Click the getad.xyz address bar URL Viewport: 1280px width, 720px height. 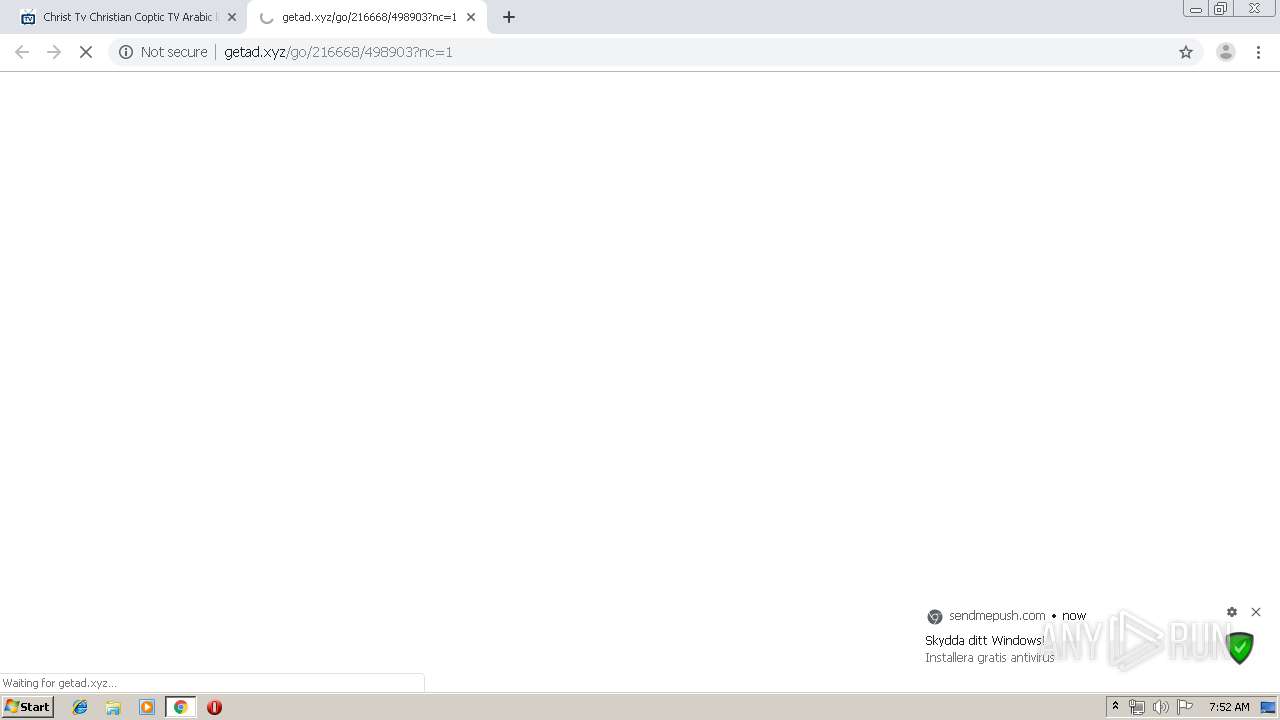pos(338,52)
